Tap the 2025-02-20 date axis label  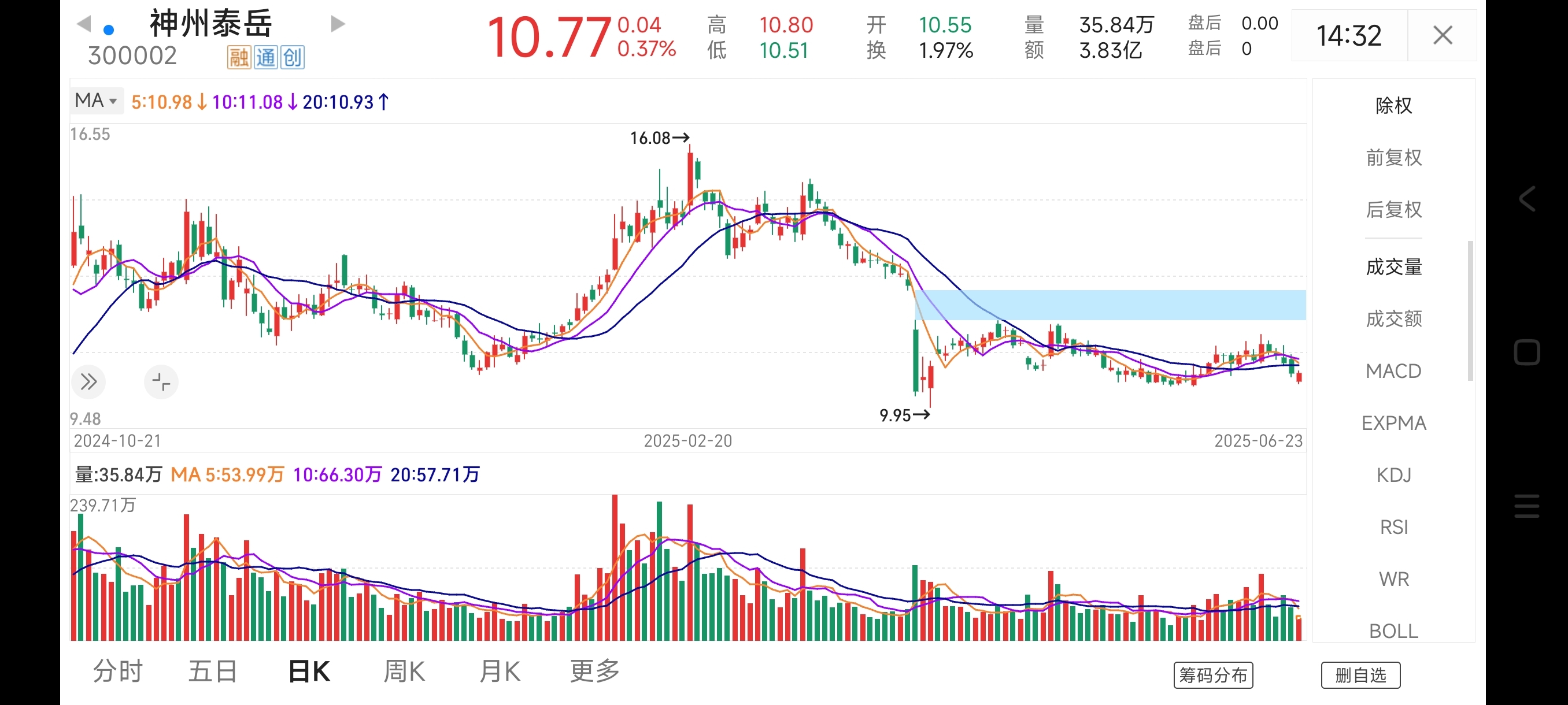point(688,440)
